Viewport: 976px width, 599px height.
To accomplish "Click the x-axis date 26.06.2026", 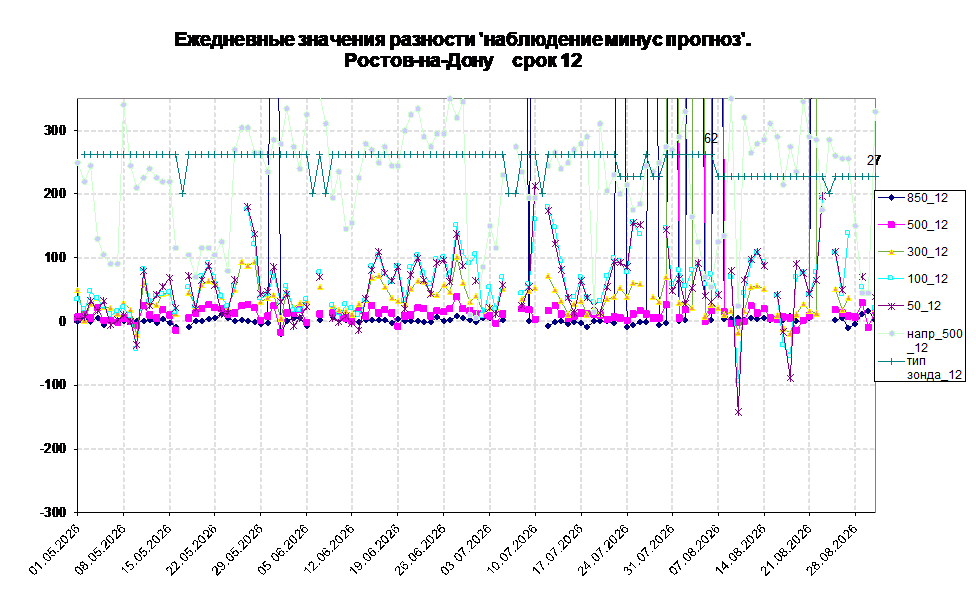I will click(421, 549).
